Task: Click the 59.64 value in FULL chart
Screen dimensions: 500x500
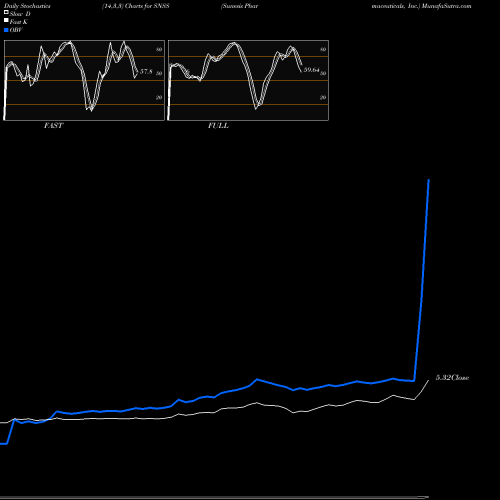Action: tap(311, 70)
